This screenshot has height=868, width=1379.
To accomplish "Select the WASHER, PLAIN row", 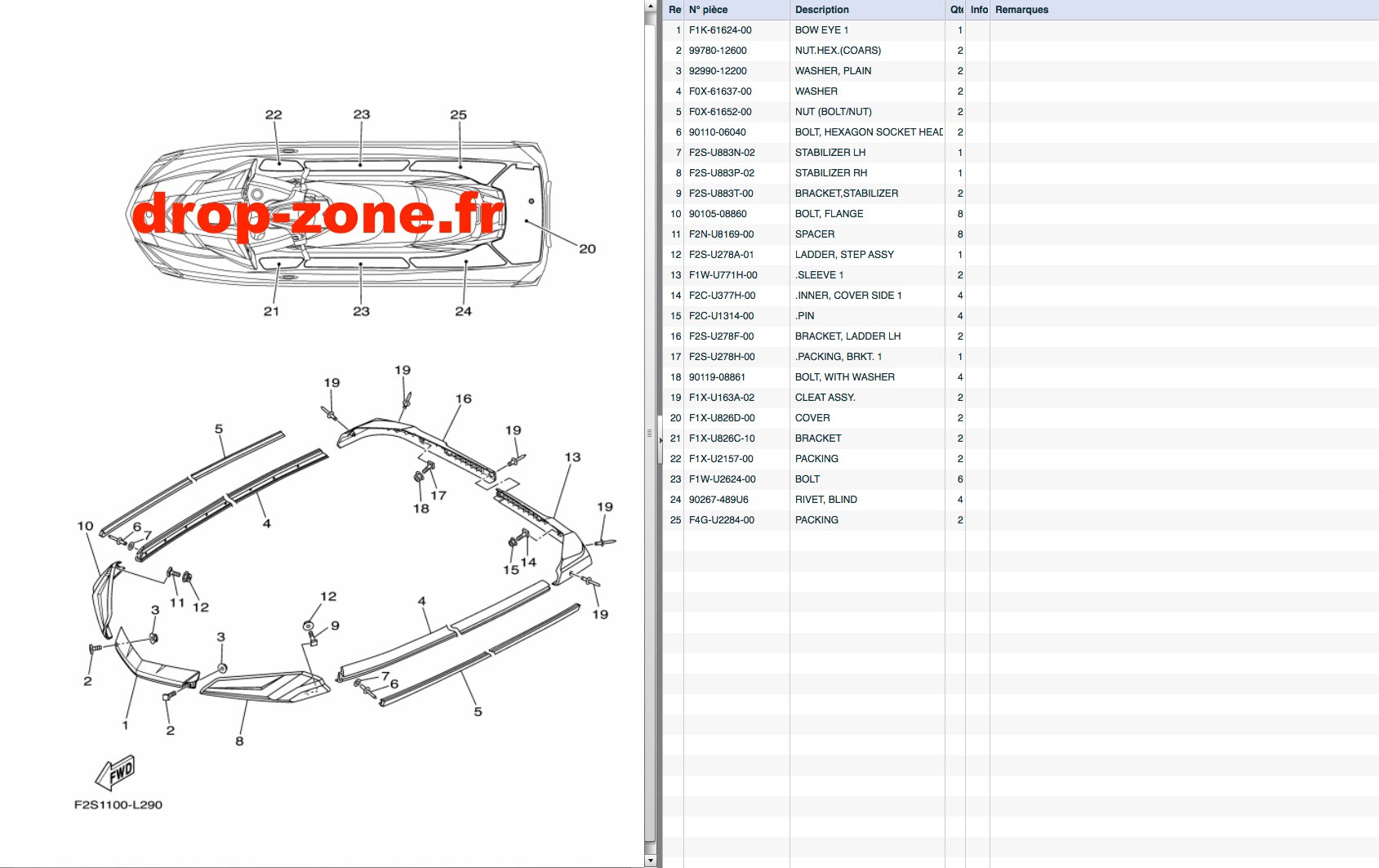I will point(1021,71).
